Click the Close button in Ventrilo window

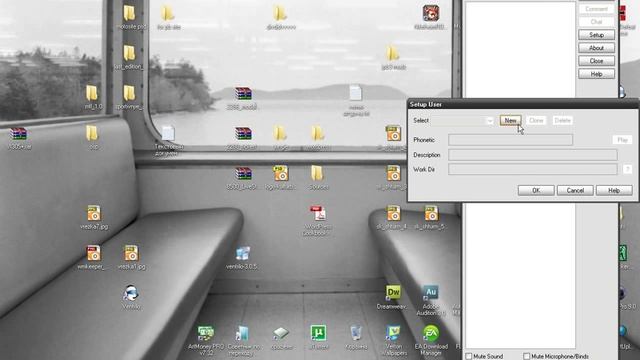point(596,61)
